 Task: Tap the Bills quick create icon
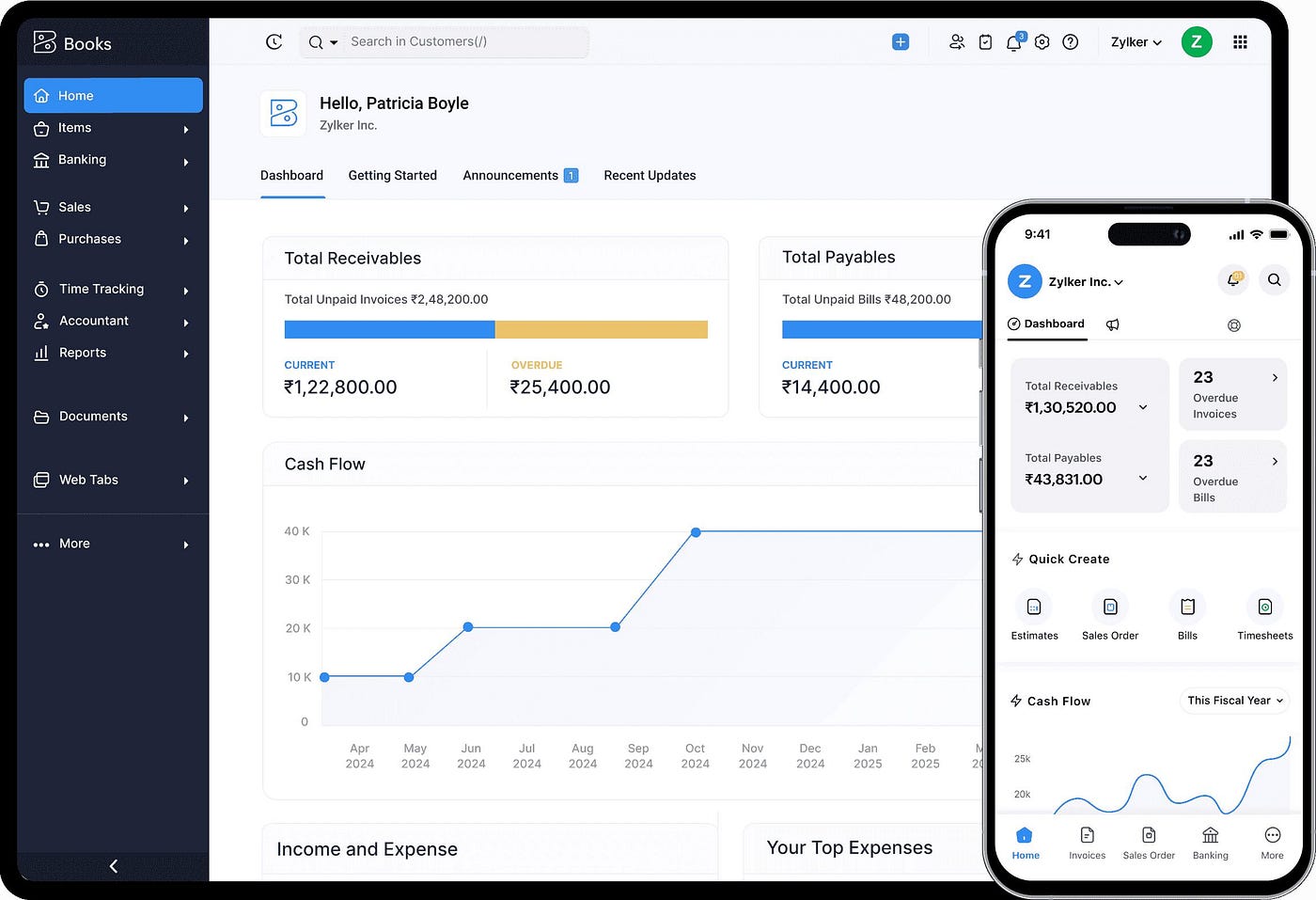pos(1187,607)
